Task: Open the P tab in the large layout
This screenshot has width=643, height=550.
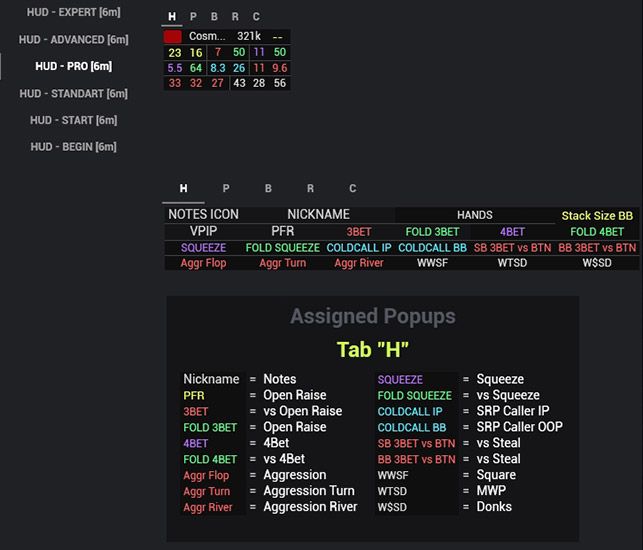Action: point(226,188)
